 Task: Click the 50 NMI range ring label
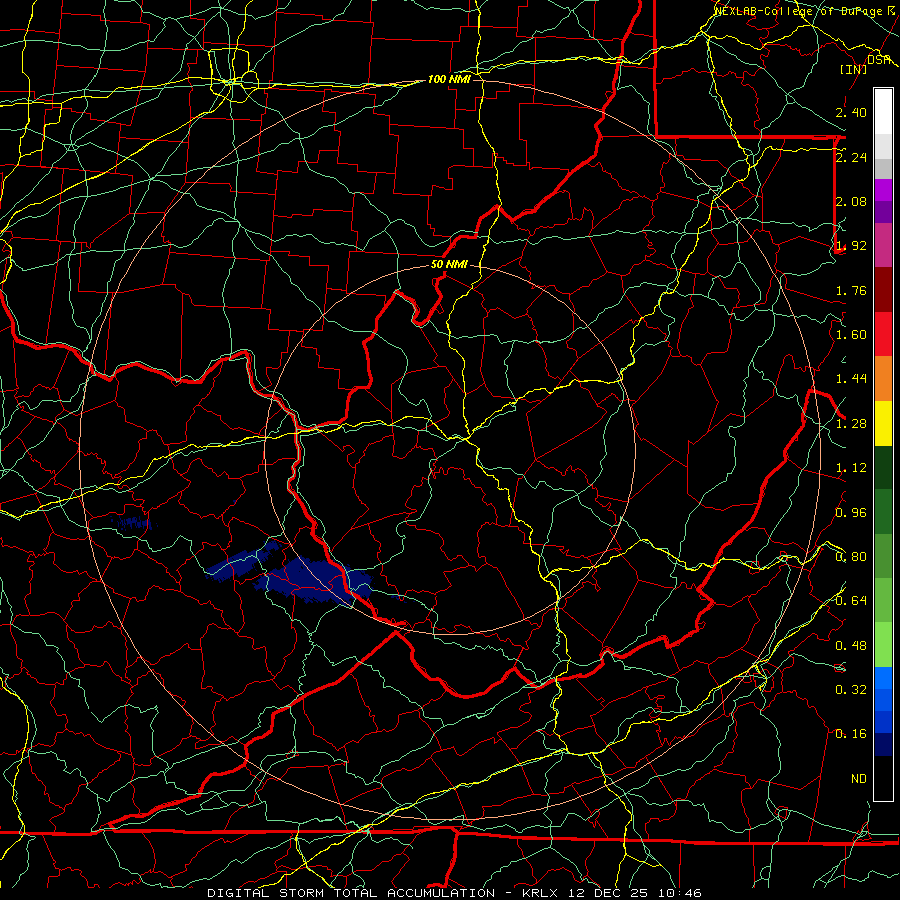tap(449, 265)
